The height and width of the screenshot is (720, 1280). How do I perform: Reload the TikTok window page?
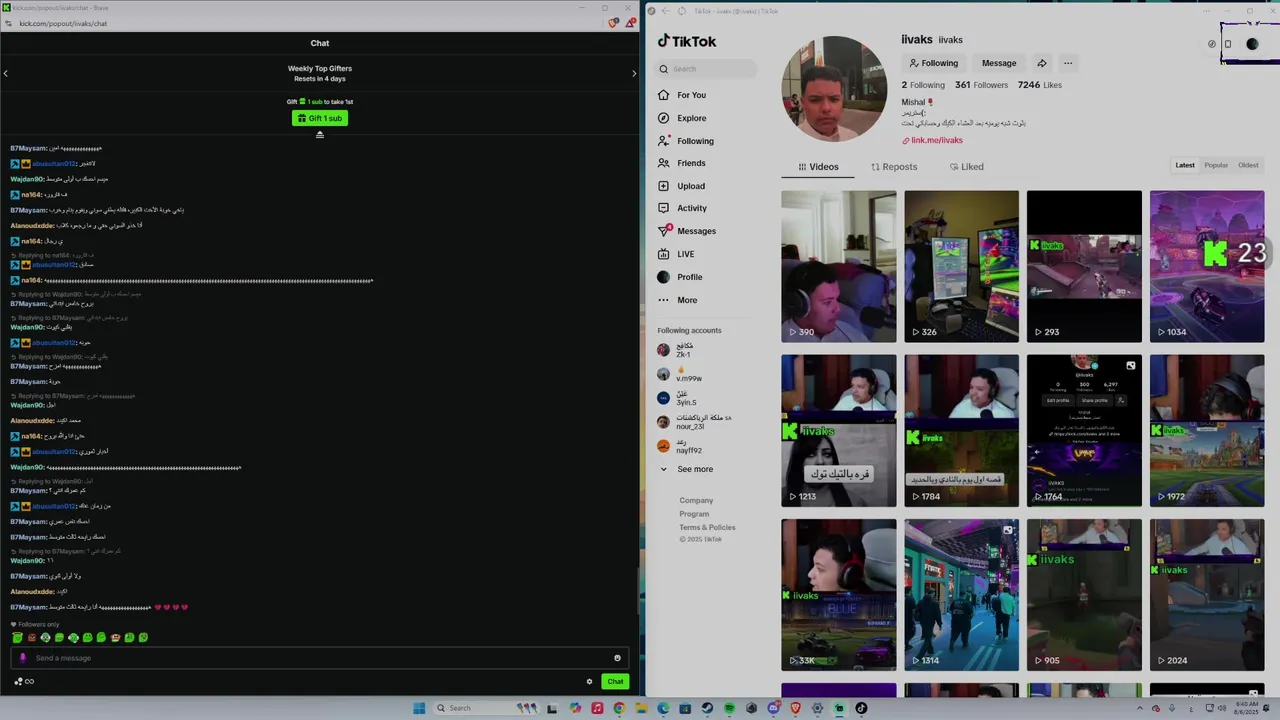tap(682, 11)
